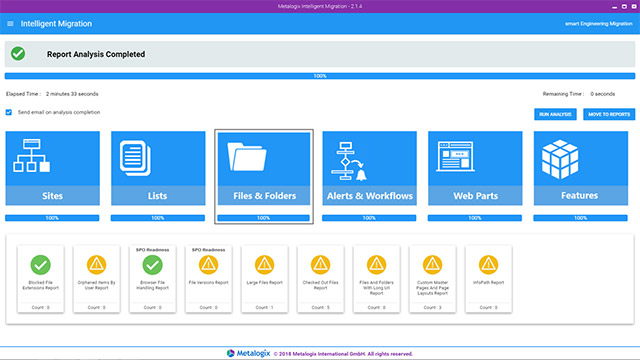
Task: Open the File Versions Report warning card
Action: point(209,279)
